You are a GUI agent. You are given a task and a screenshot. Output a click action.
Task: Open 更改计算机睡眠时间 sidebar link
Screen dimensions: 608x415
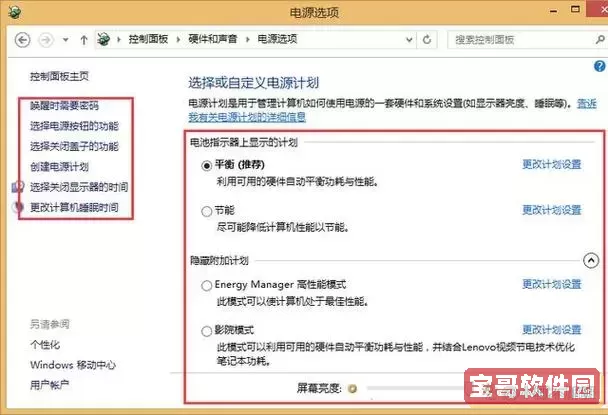click(x=74, y=208)
